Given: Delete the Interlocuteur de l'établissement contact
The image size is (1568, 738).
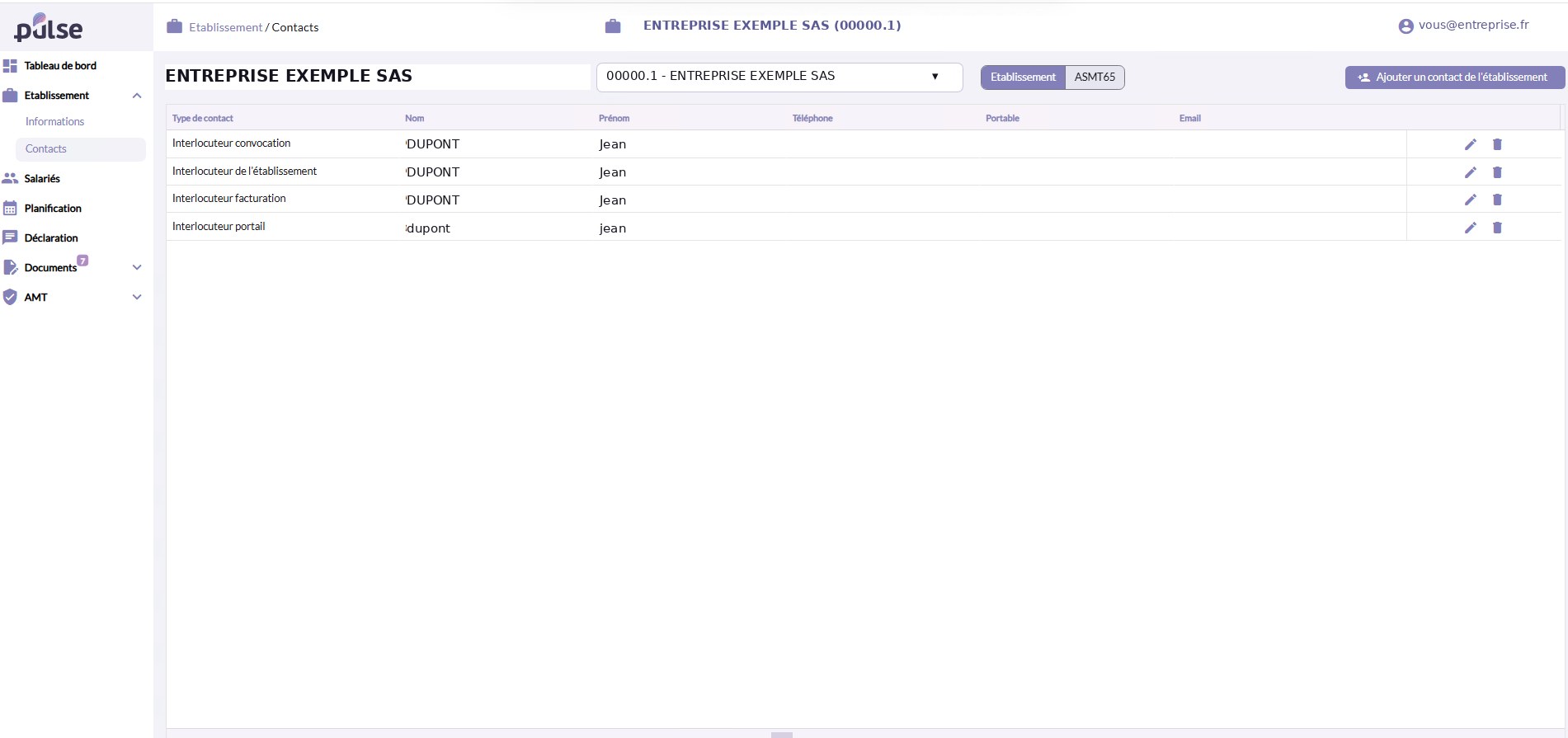Looking at the screenshot, I should click(x=1497, y=172).
